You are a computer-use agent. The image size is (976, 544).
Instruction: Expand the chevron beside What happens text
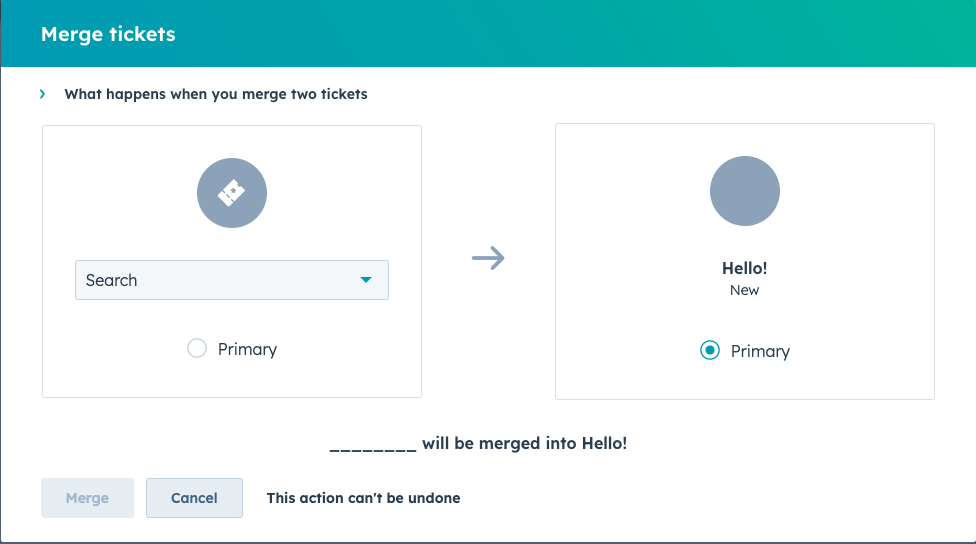[x=43, y=94]
